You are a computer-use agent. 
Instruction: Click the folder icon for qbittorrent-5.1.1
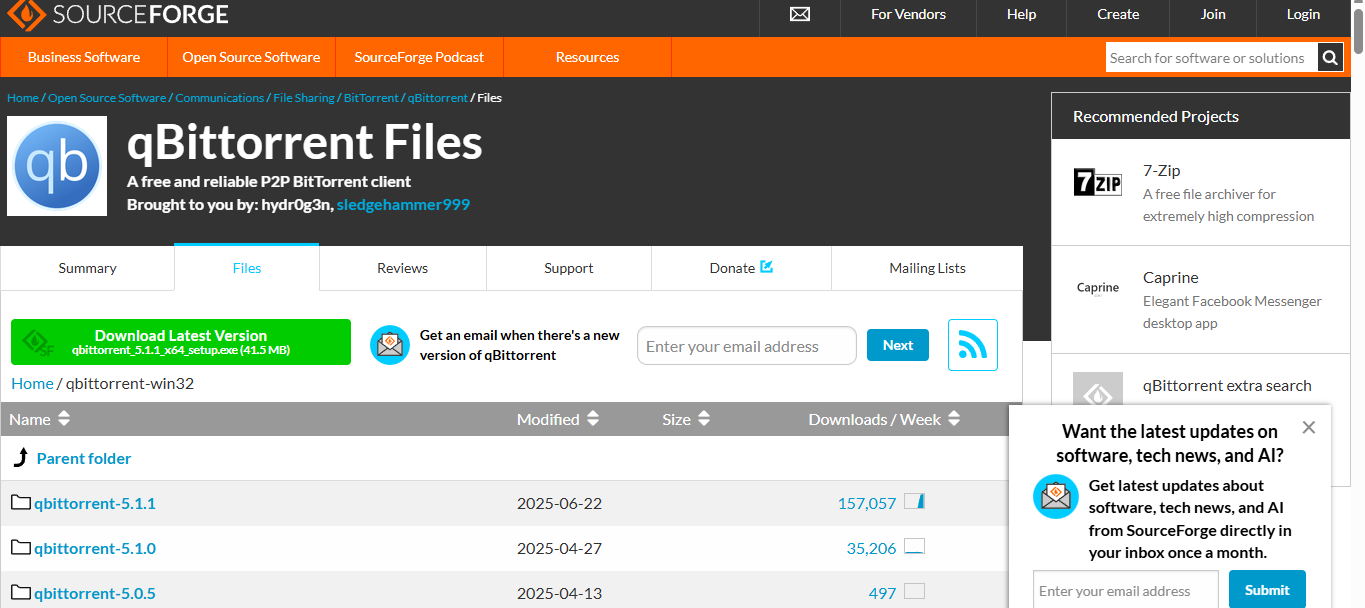point(21,502)
